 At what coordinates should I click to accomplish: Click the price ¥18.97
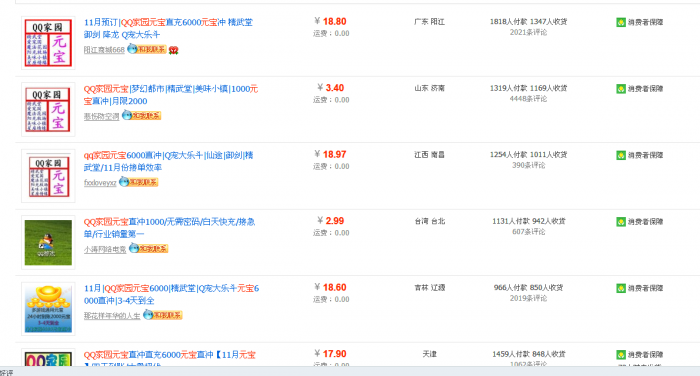click(x=330, y=155)
